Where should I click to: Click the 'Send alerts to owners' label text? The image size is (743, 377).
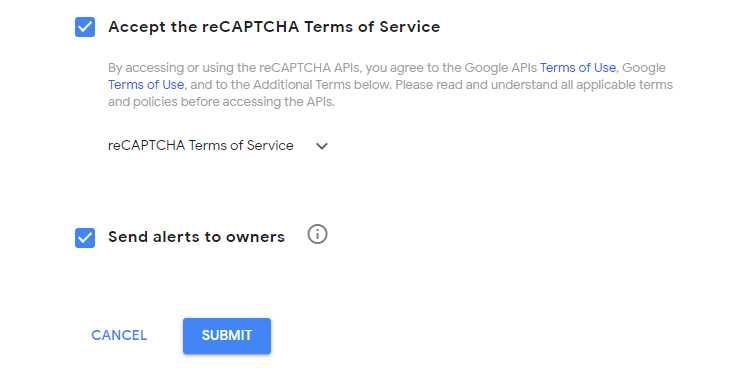pyautogui.click(x=196, y=237)
